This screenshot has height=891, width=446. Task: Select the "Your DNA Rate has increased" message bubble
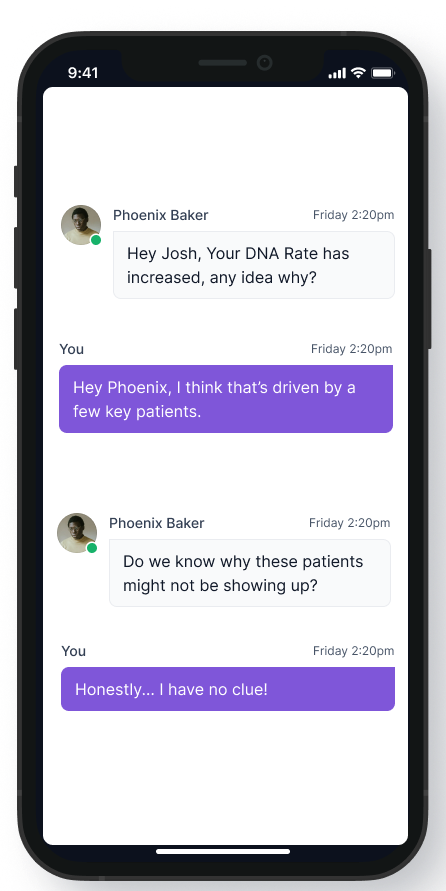(254, 265)
